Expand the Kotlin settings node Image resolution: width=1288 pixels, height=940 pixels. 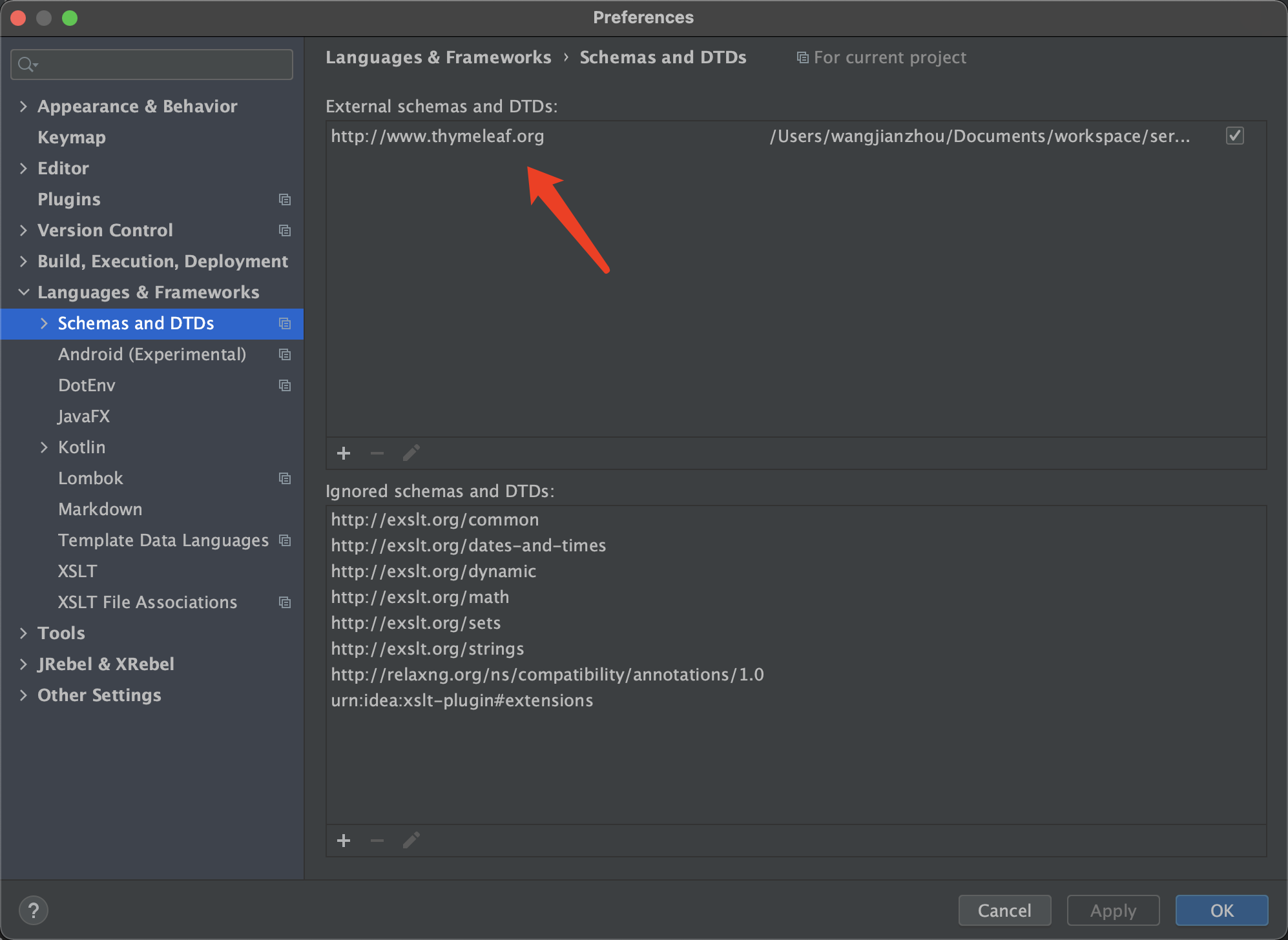pyautogui.click(x=44, y=447)
